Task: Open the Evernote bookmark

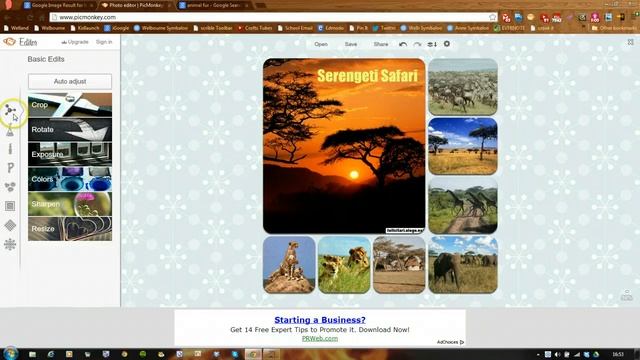Action: pos(509,28)
